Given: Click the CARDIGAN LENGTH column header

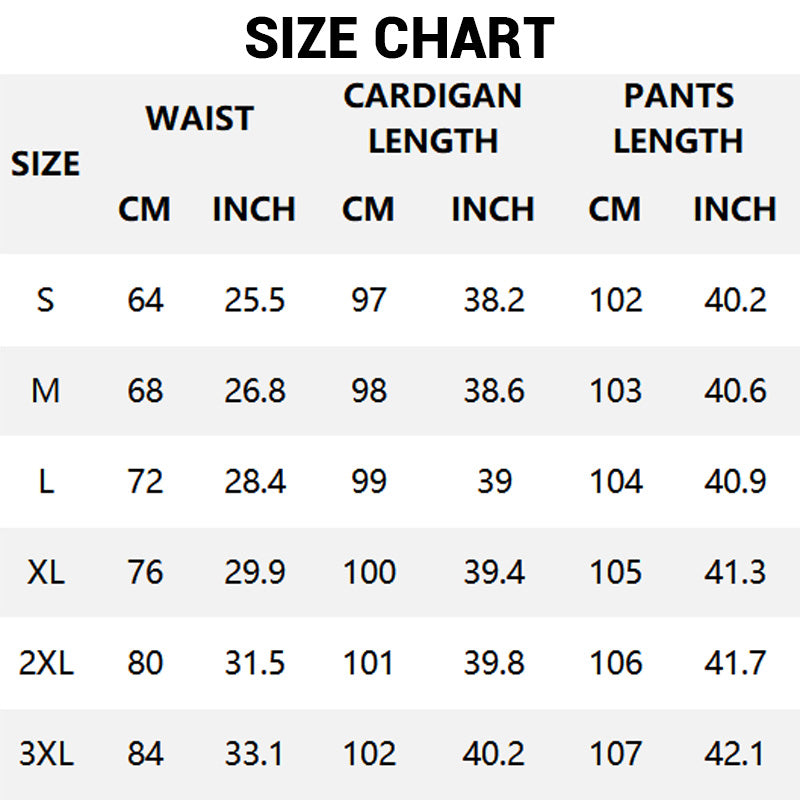Looking at the screenshot, I should click(432, 118).
